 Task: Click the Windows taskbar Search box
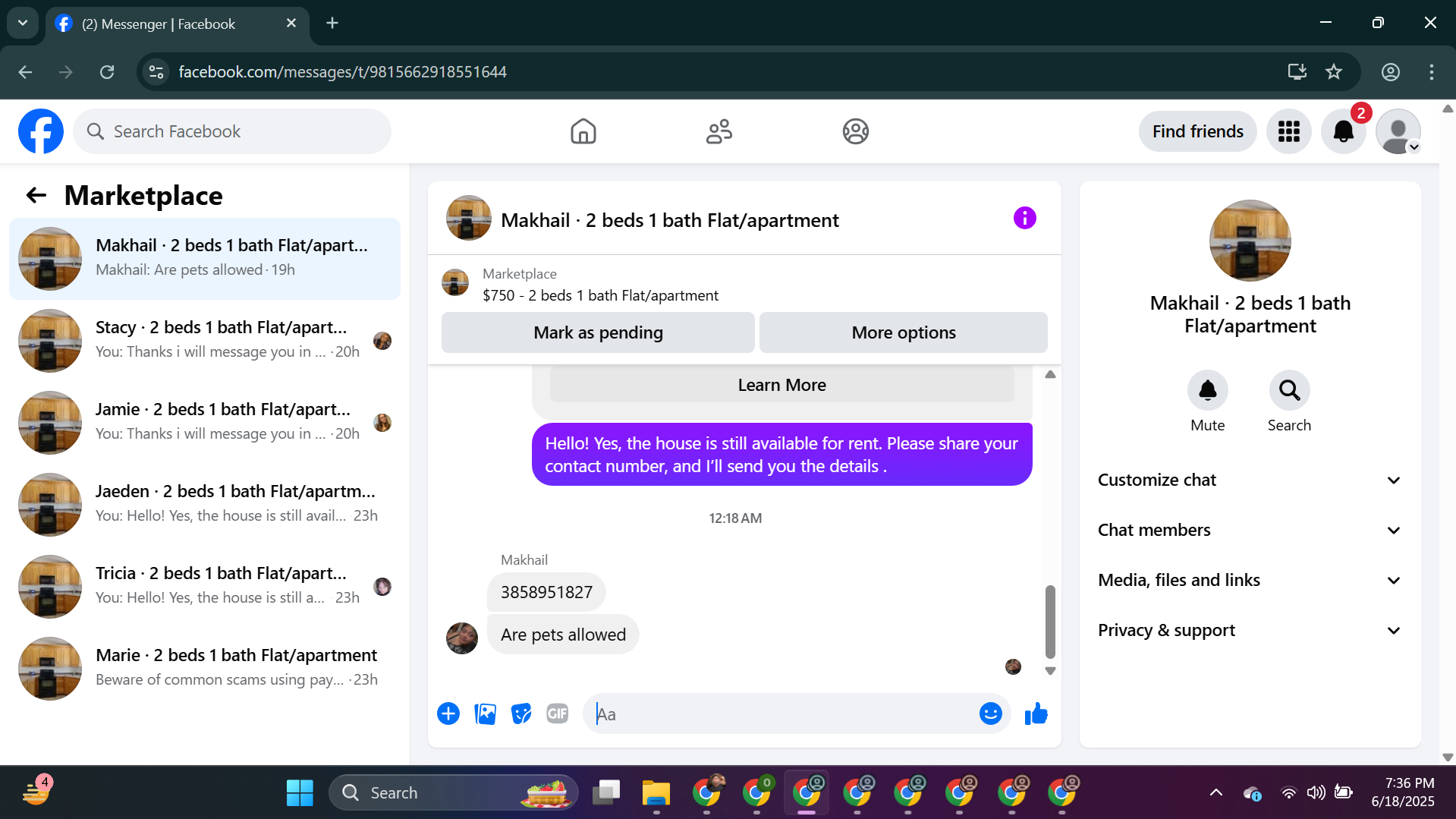tap(453, 793)
